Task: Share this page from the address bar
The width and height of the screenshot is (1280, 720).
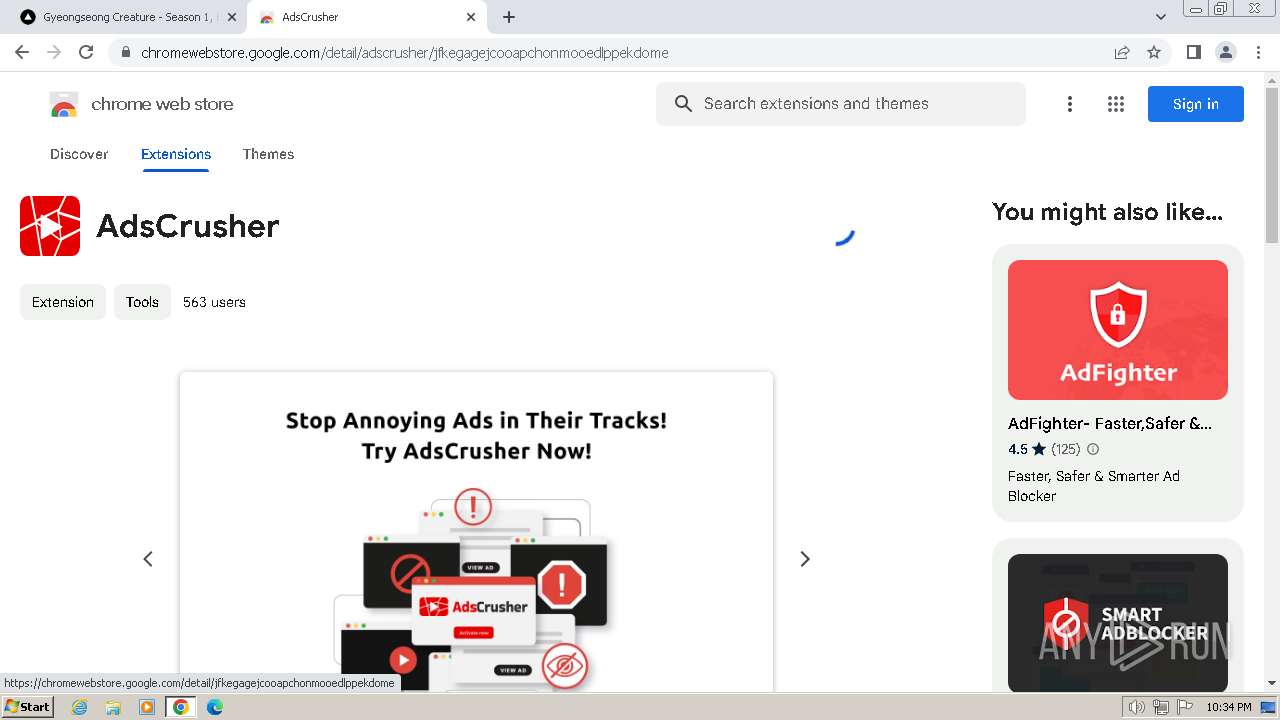Action: point(1122,52)
